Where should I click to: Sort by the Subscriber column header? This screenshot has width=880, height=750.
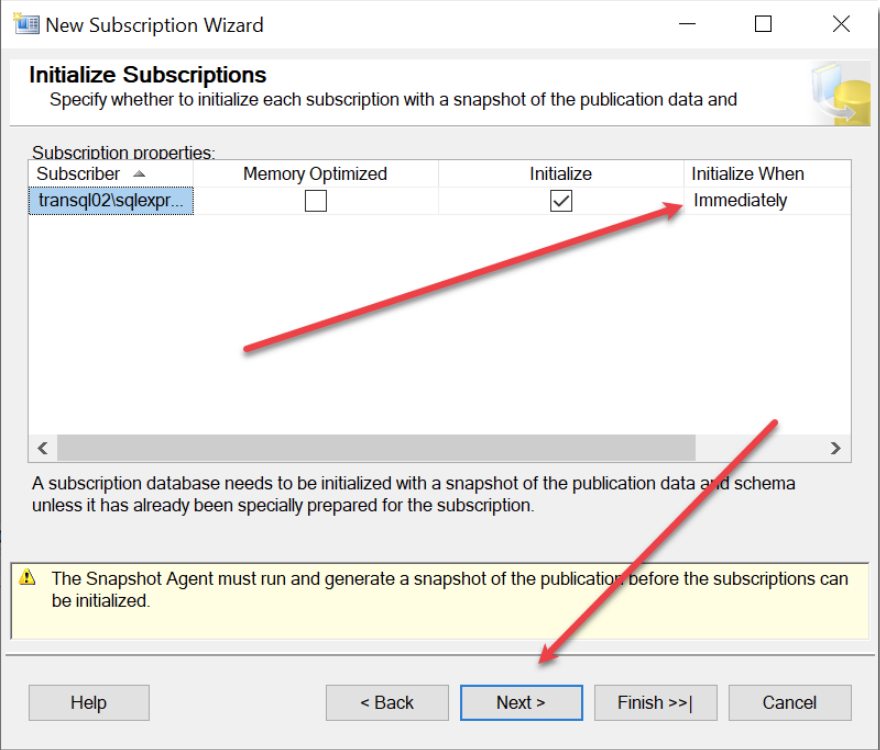click(111, 173)
